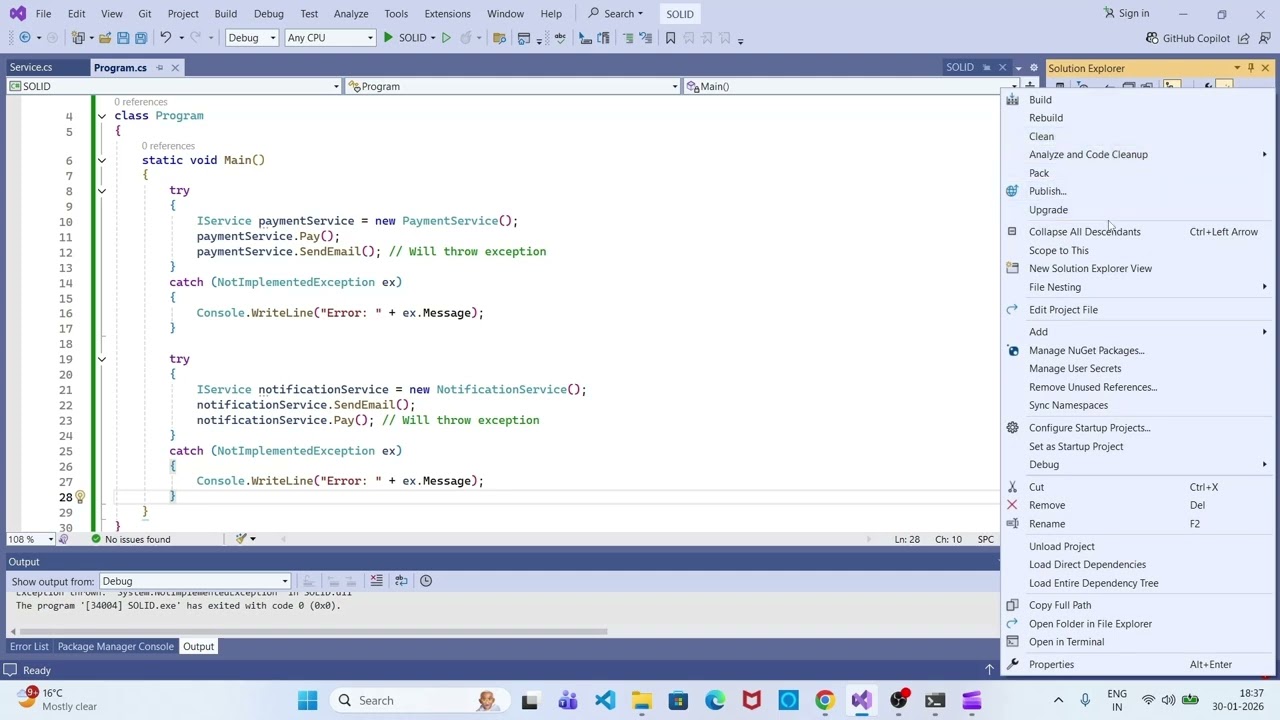Expand the File Nesting submenu

[x=1138, y=287]
